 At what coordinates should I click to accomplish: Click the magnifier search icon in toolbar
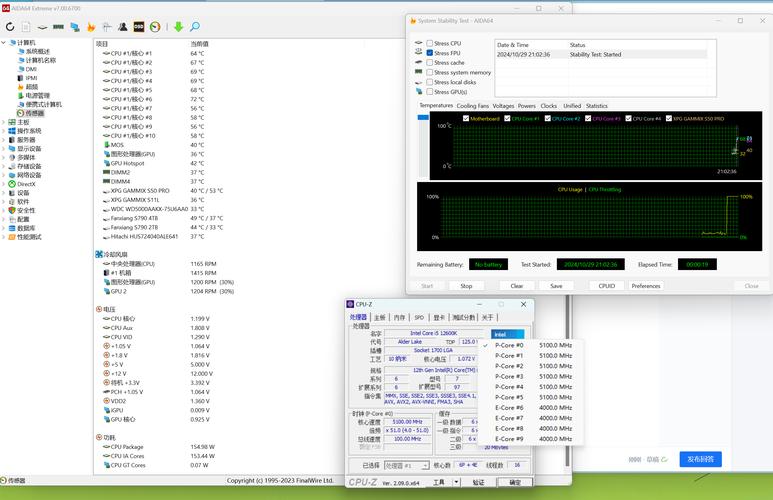pyautogui.click(x=194, y=27)
